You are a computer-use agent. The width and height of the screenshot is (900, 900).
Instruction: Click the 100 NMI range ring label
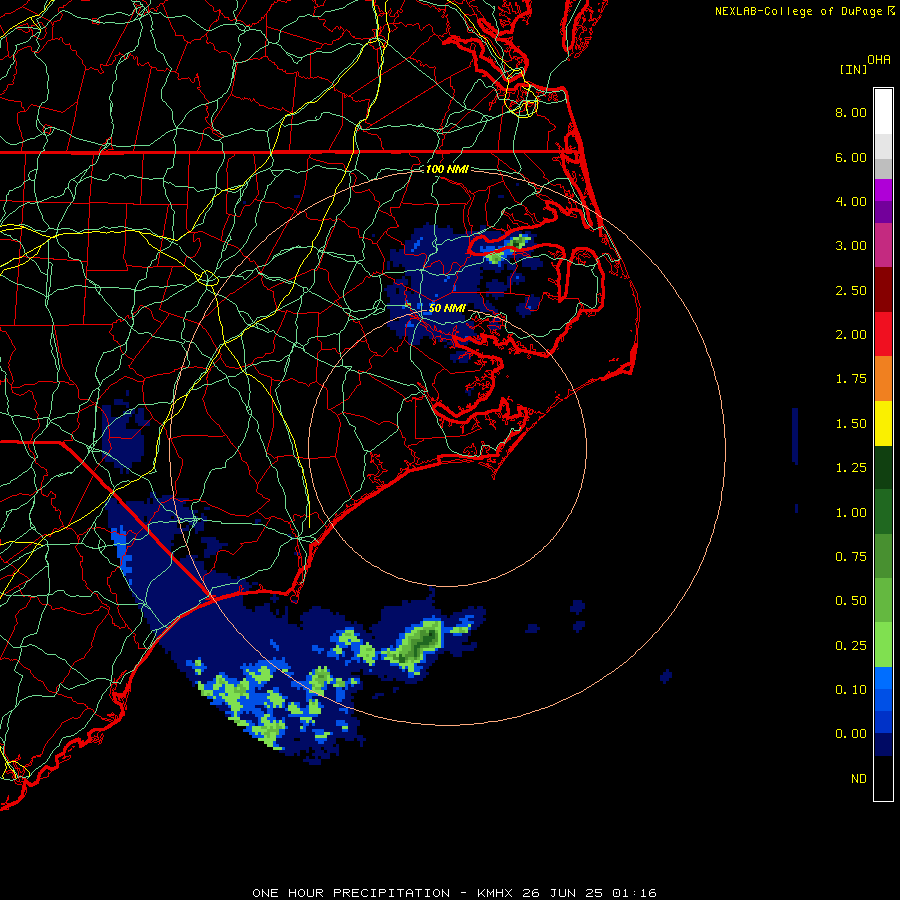[x=447, y=169]
